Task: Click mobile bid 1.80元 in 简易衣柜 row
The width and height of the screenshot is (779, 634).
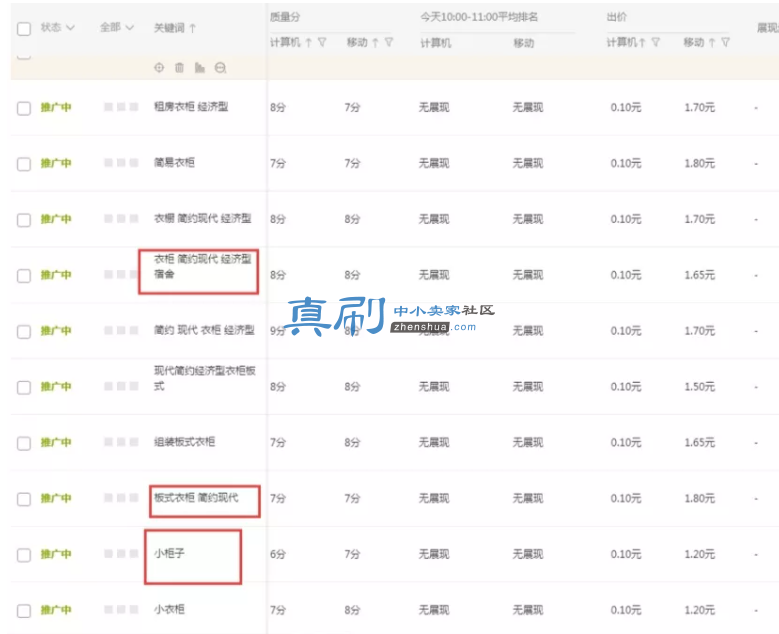Action: tap(700, 163)
